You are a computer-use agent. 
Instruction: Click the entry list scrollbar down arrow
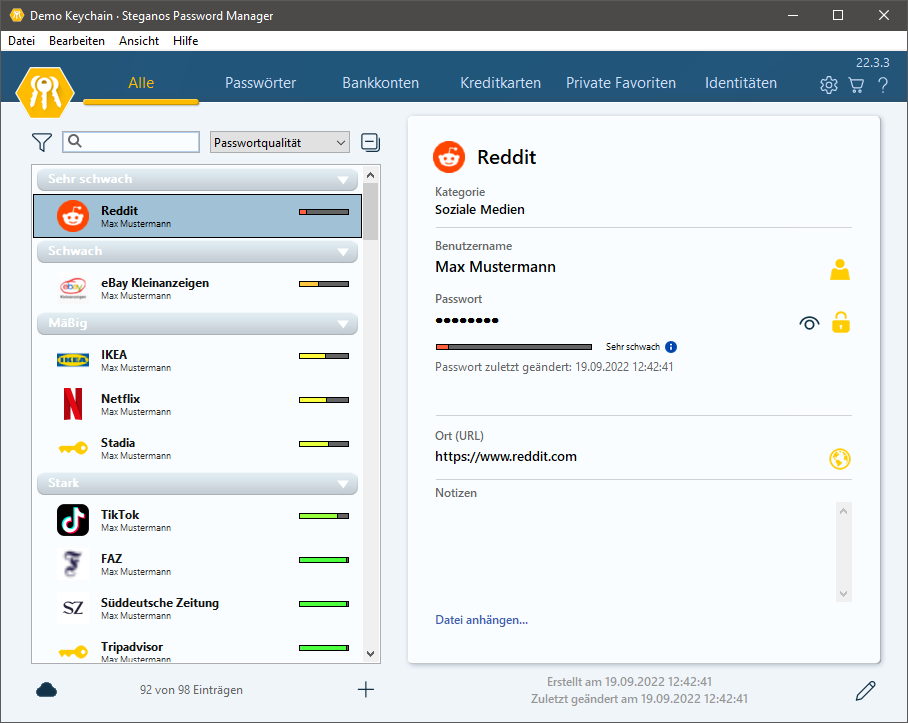(371, 654)
